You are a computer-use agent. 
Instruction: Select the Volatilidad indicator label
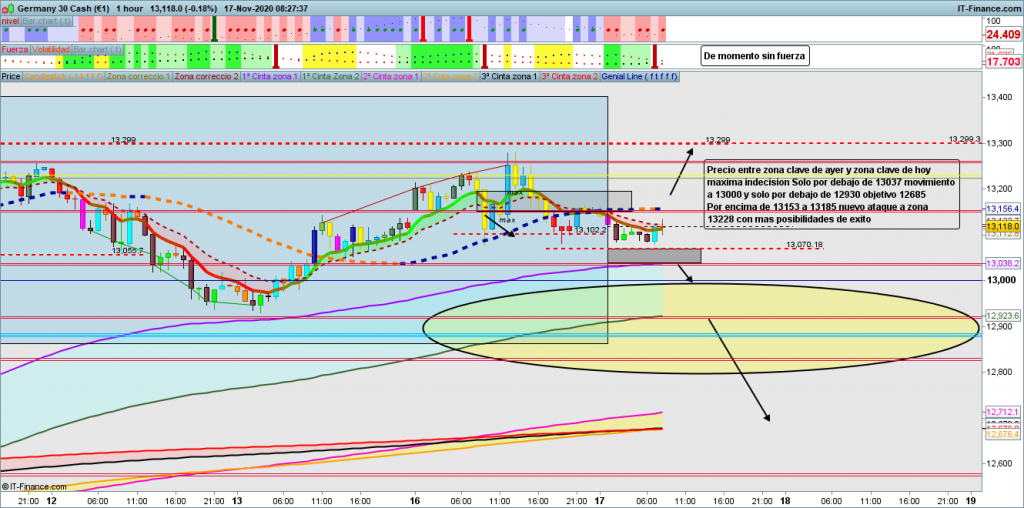[x=51, y=48]
